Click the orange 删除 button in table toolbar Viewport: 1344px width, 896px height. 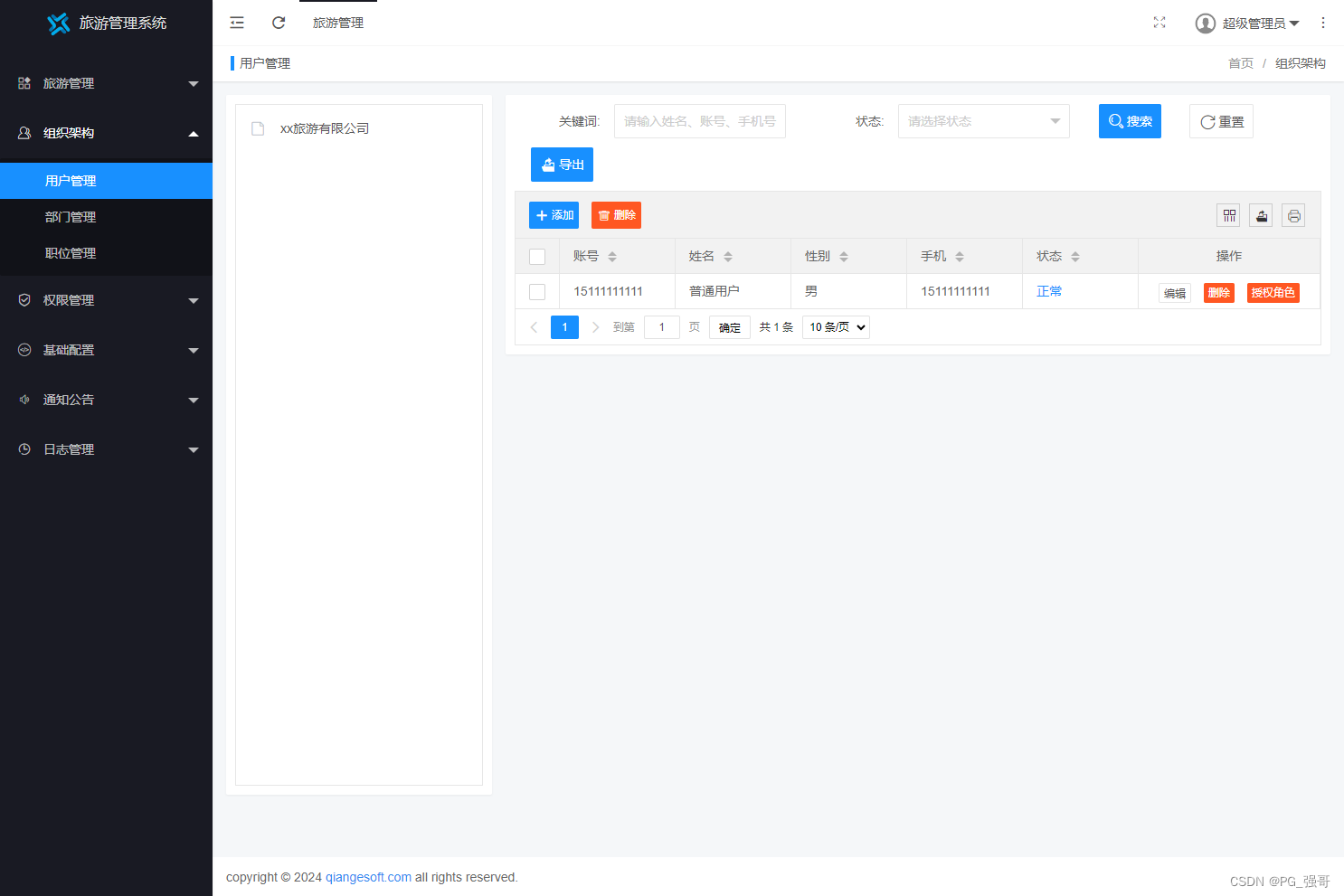[x=616, y=215]
